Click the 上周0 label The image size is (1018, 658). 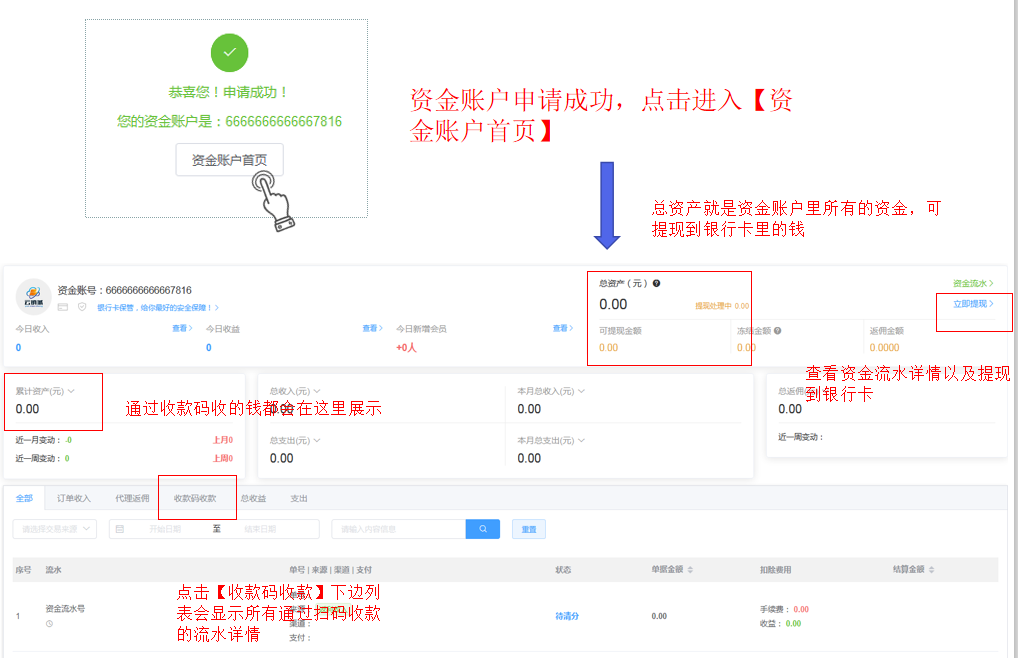coord(223,458)
